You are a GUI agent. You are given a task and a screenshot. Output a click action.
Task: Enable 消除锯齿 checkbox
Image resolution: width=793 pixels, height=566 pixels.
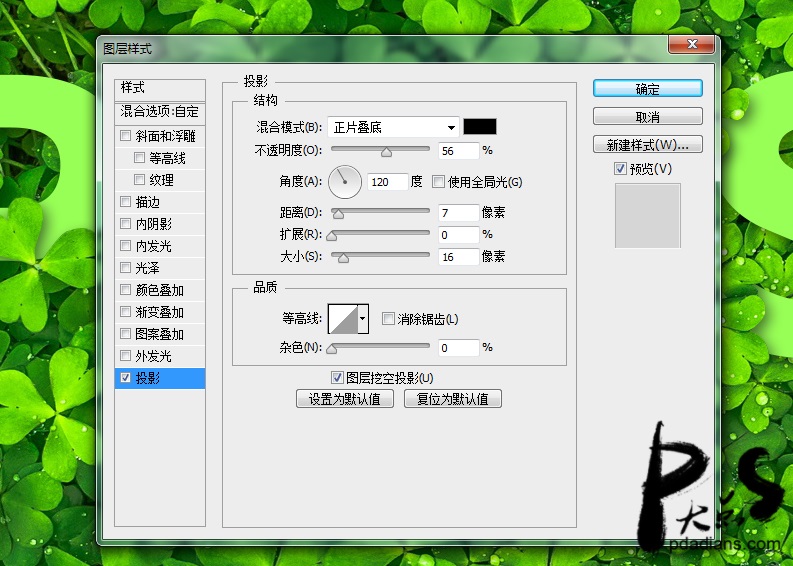388,319
